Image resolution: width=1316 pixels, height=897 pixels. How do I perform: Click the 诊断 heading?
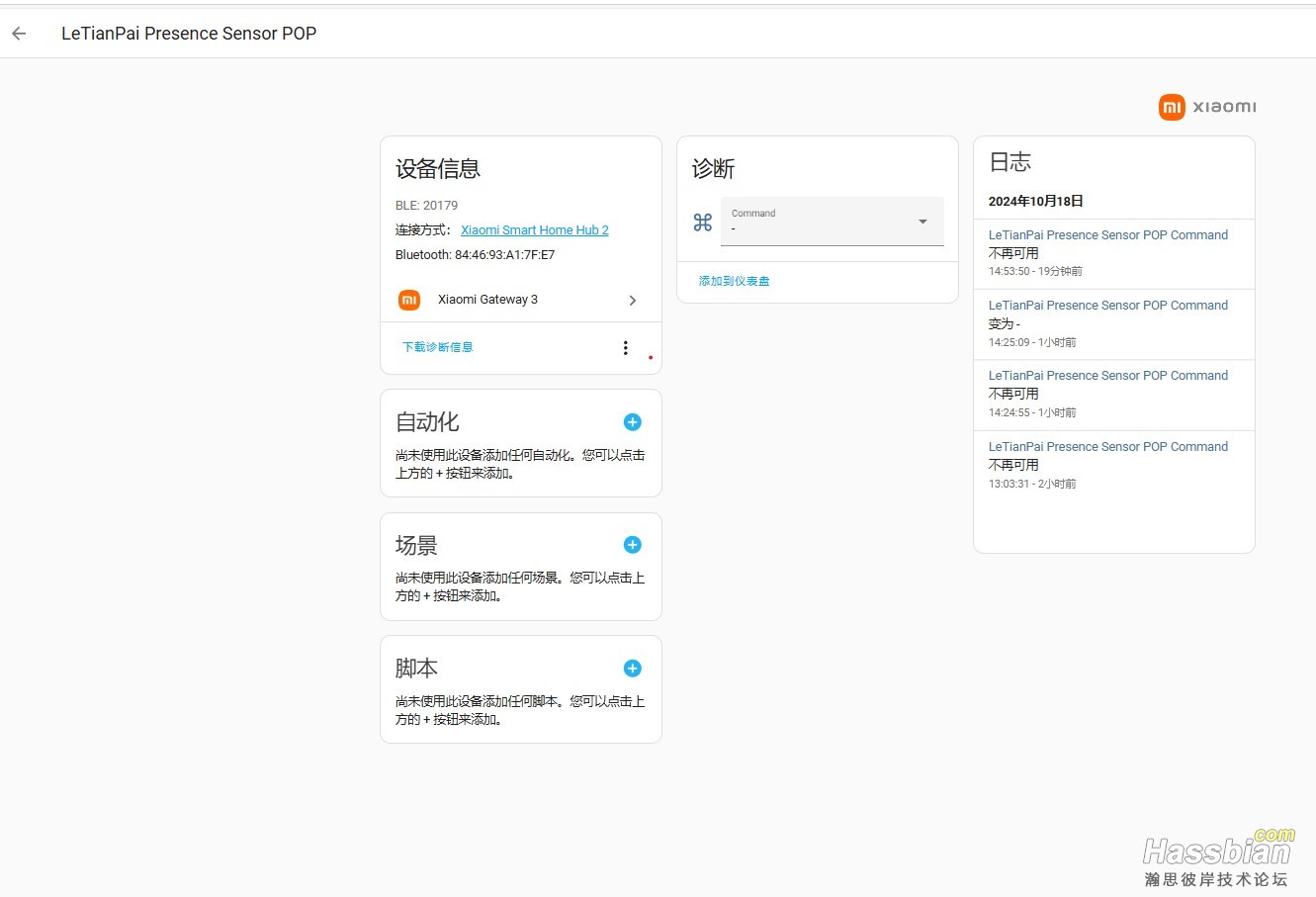[713, 169]
